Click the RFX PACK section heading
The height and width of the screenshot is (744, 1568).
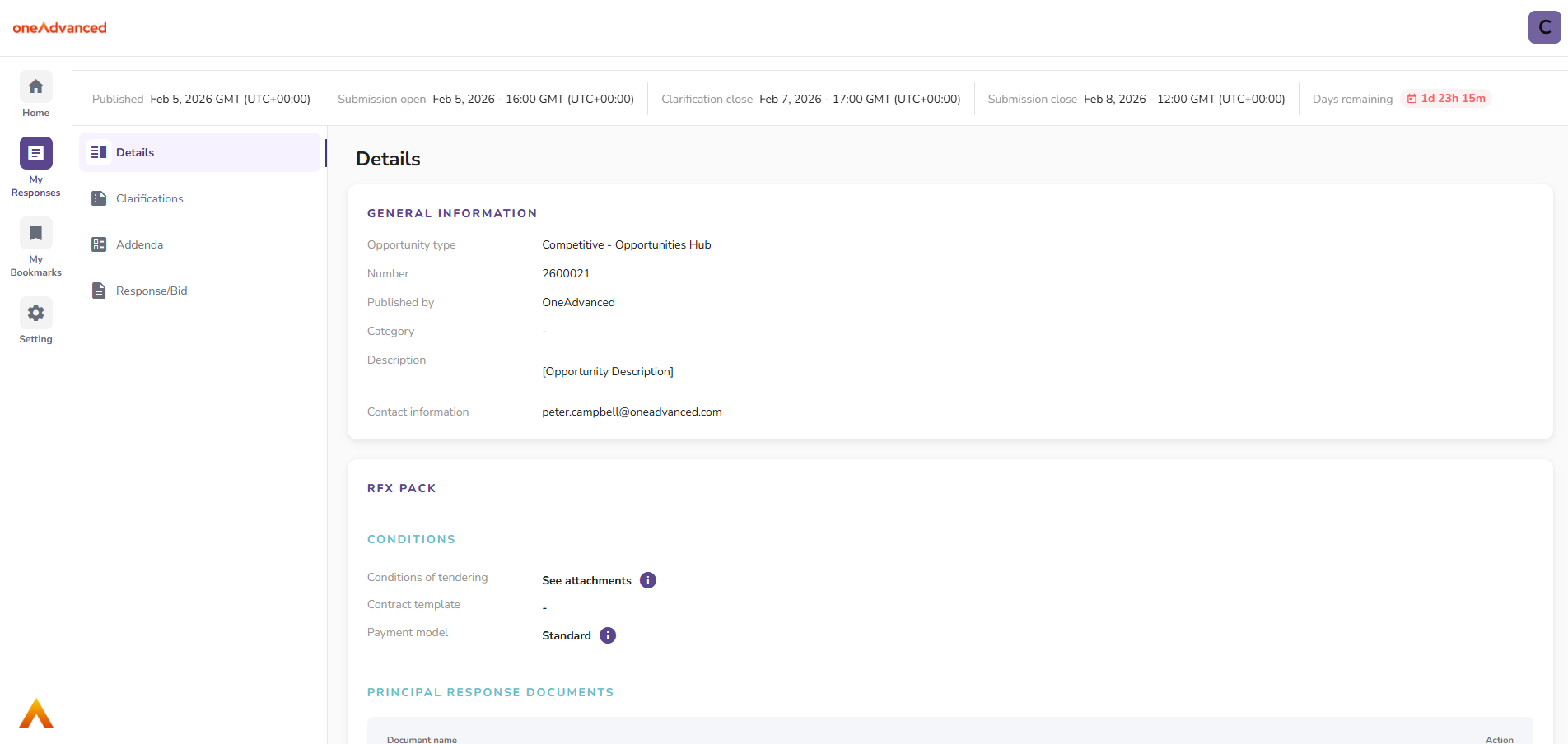(x=402, y=488)
